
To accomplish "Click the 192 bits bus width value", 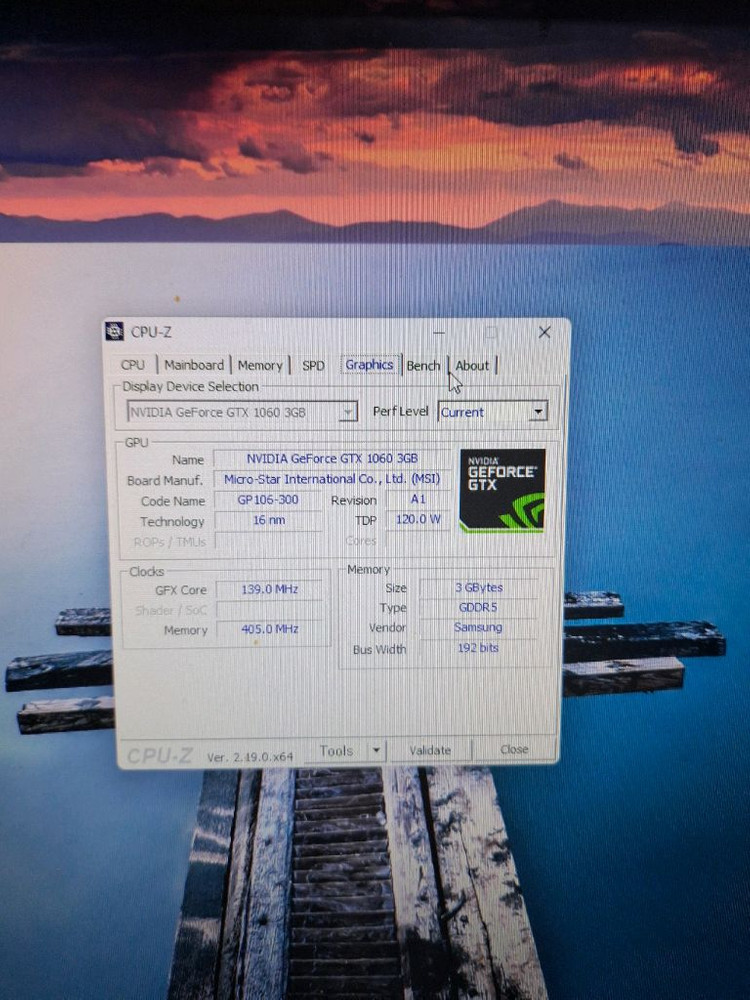I will click(x=478, y=648).
